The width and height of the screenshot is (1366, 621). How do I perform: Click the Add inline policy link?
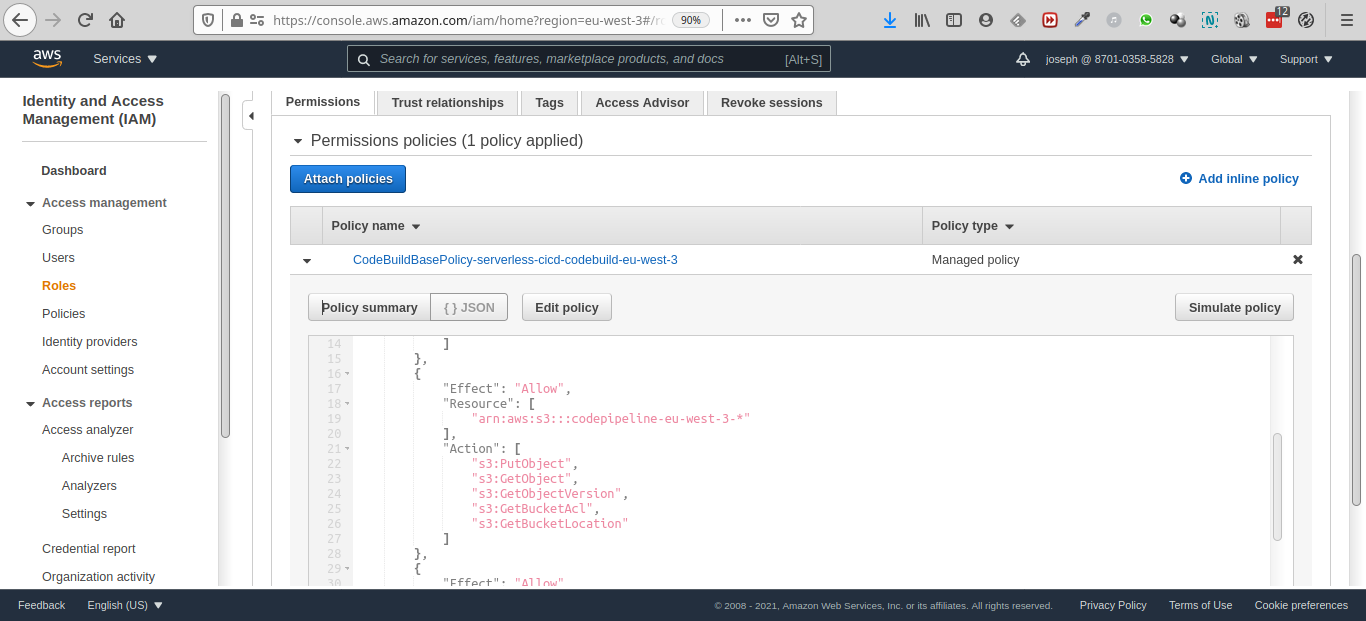1239,179
